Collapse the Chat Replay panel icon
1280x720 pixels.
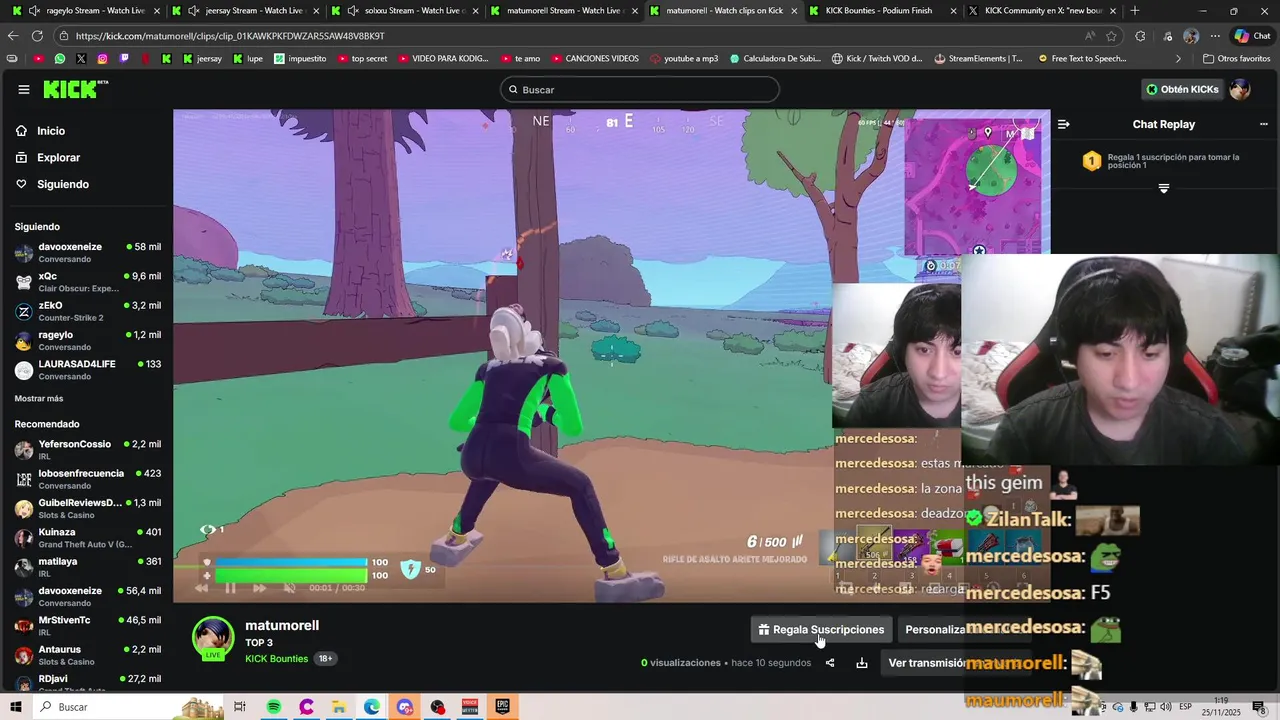coord(1063,124)
